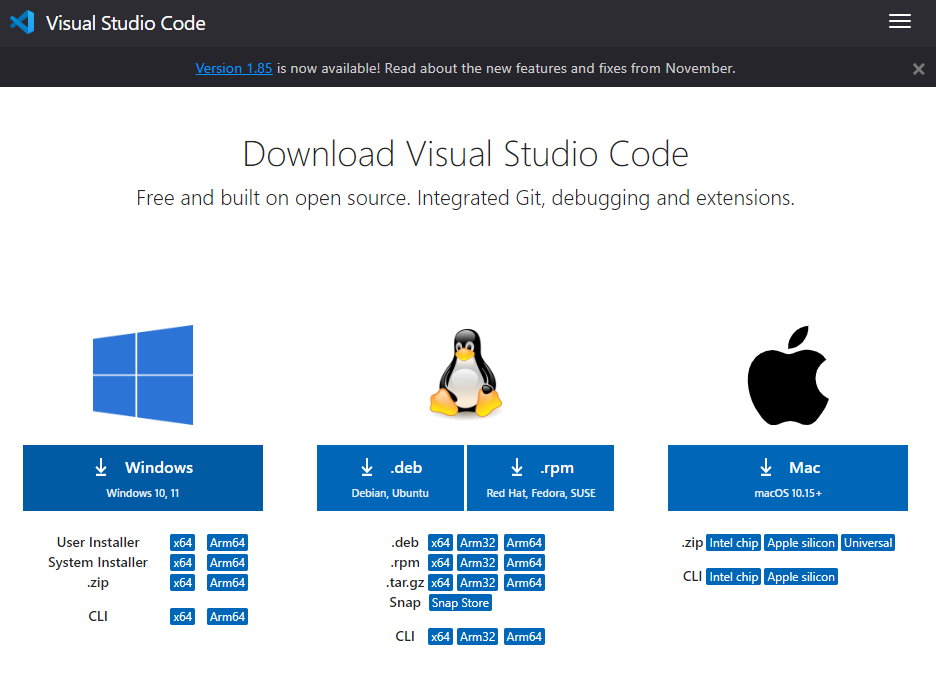Select x64 in the Linux .deb row
The height and width of the screenshot is (685, 936).
coord(441,542)
